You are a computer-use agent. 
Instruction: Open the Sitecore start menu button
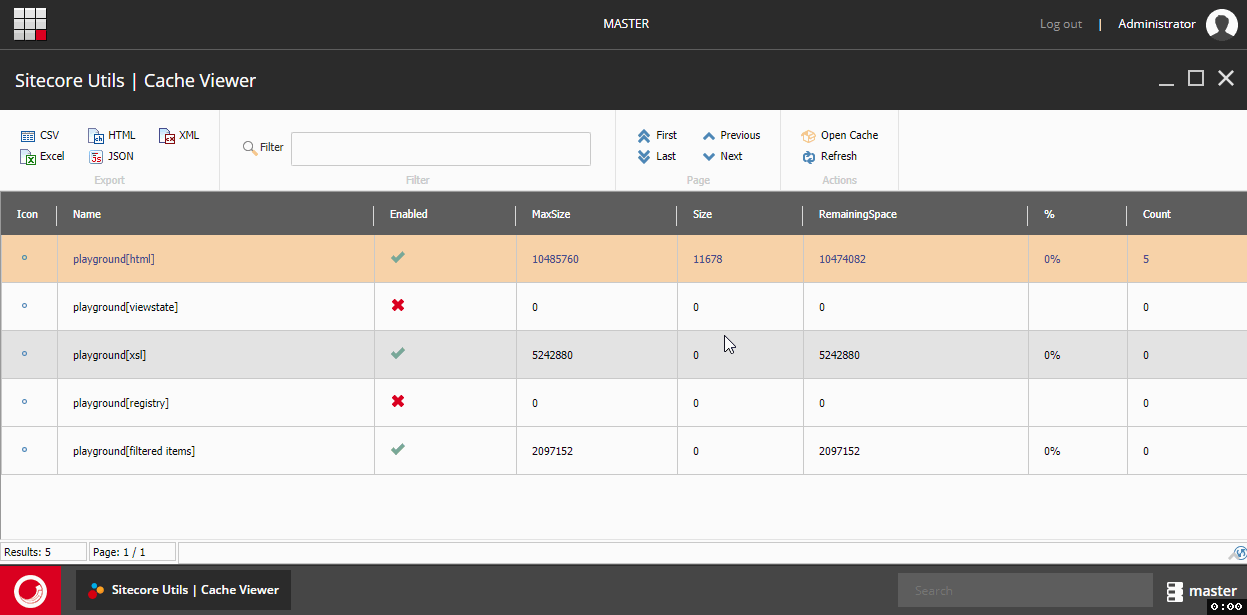pyautogui.click(x=30, y=590)
